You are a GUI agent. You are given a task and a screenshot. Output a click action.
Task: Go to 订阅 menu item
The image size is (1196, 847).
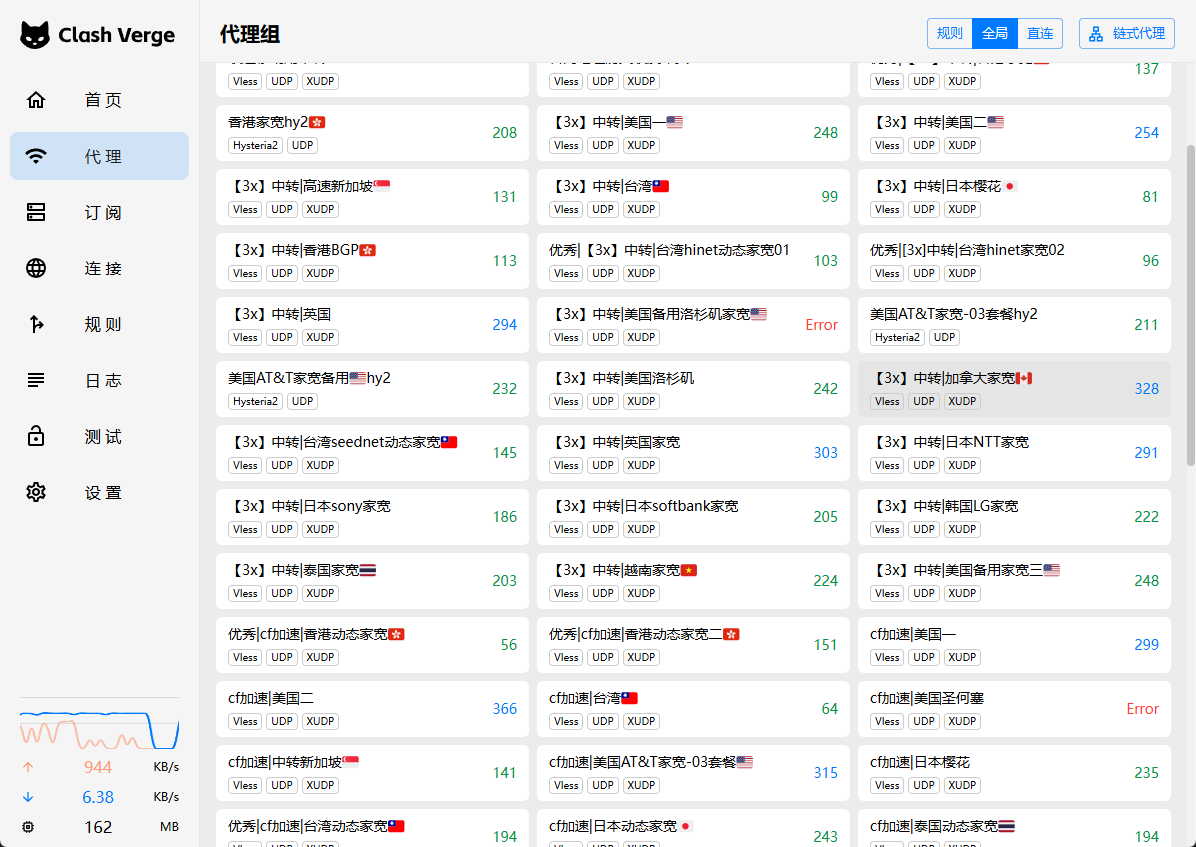(100, 212)
